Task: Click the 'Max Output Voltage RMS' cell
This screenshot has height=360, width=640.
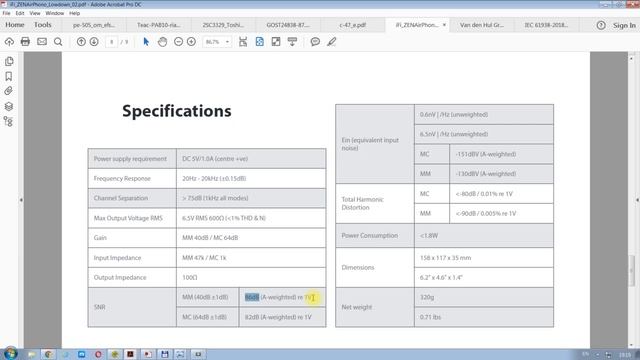Action: coord(132,218)
